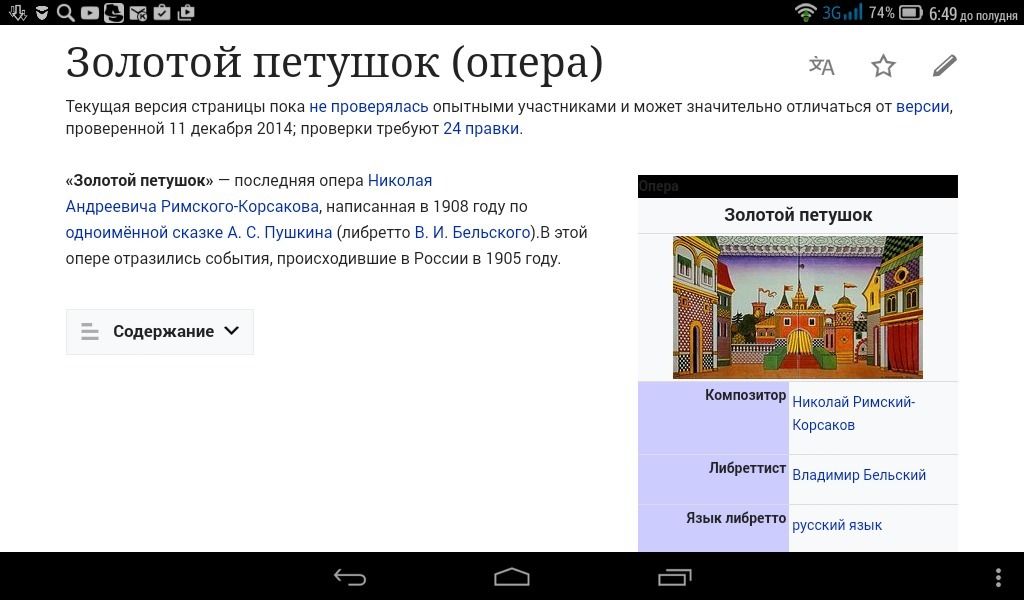Tap the Play Store bag icon with the play arrow

point(186,12)
